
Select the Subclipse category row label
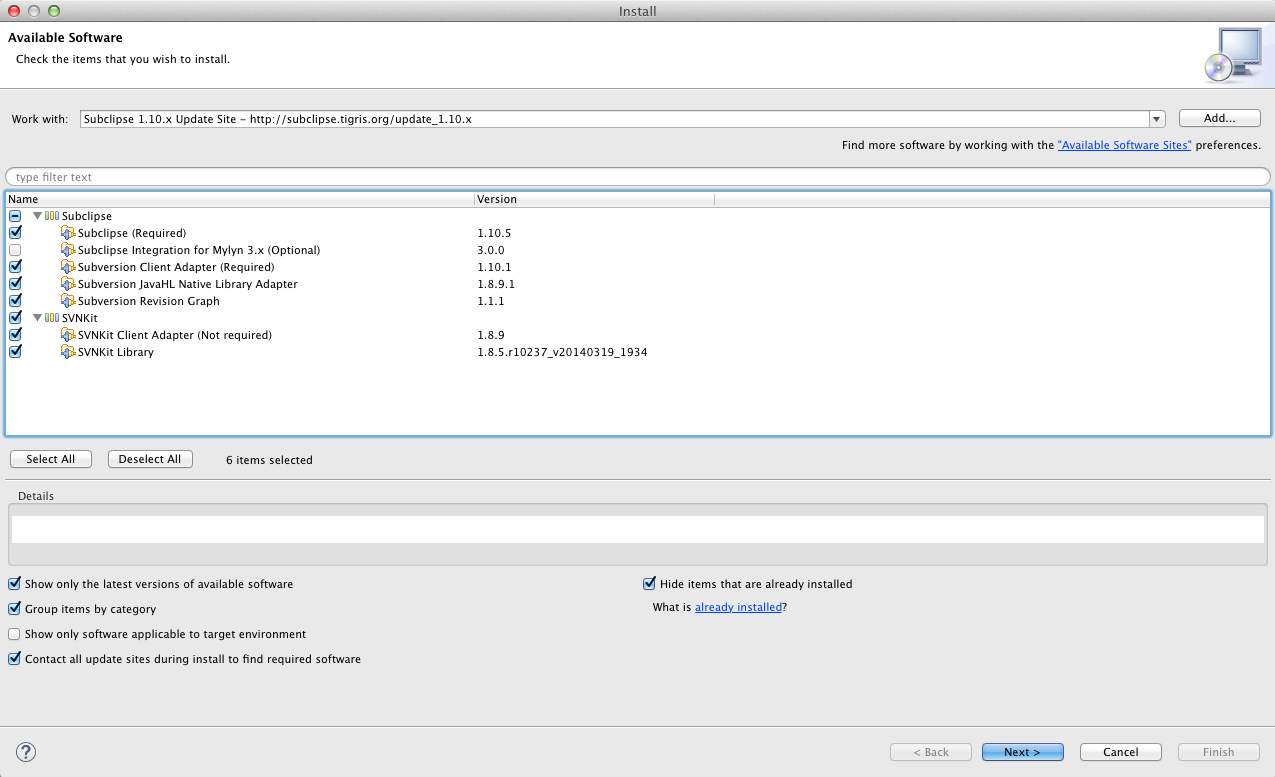click(x=87, y=216)
